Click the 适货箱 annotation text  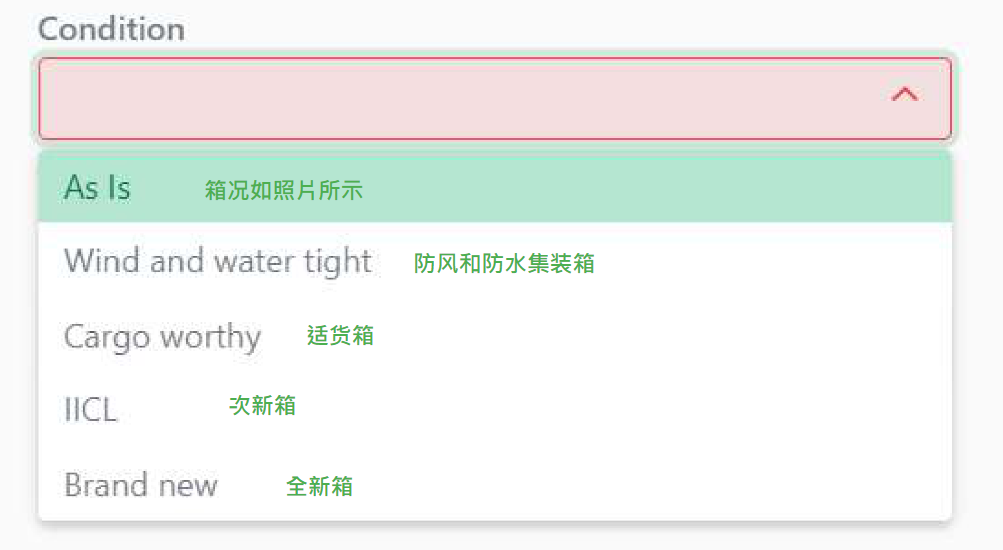[x=340, y=336]
